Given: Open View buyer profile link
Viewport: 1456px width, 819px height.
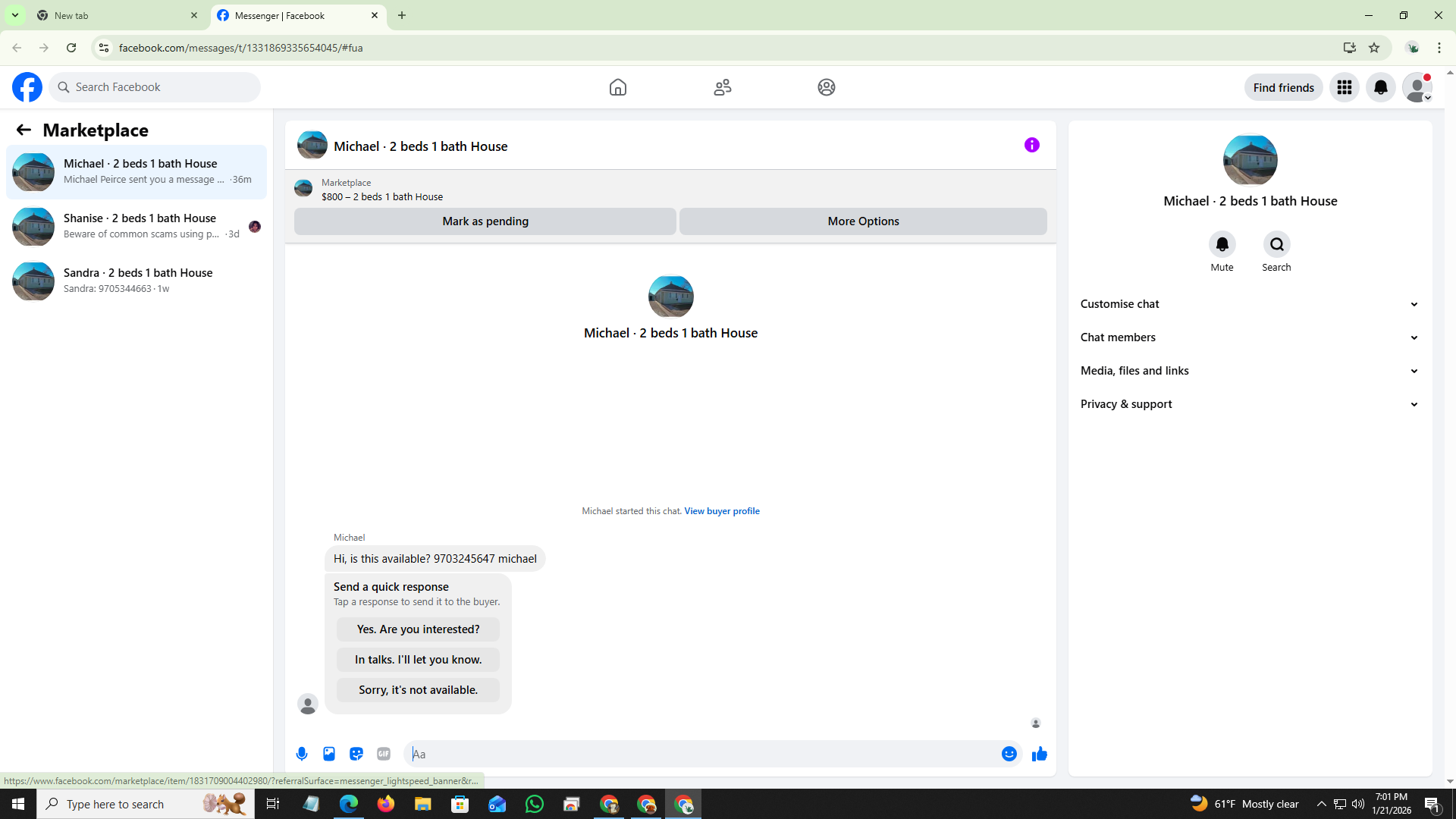Looking at the screenshot, I should pyautogui.click(x=721, y=511).
